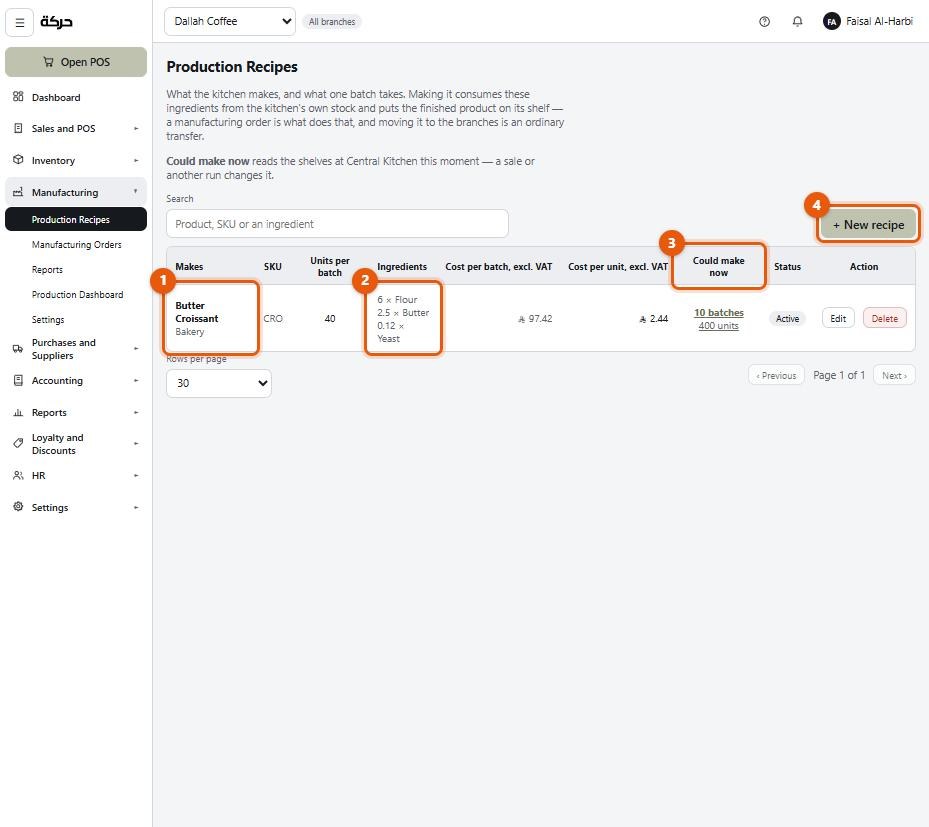Click the Dashboard grid icon
The image size is (929, 827).
coord(18,97)
